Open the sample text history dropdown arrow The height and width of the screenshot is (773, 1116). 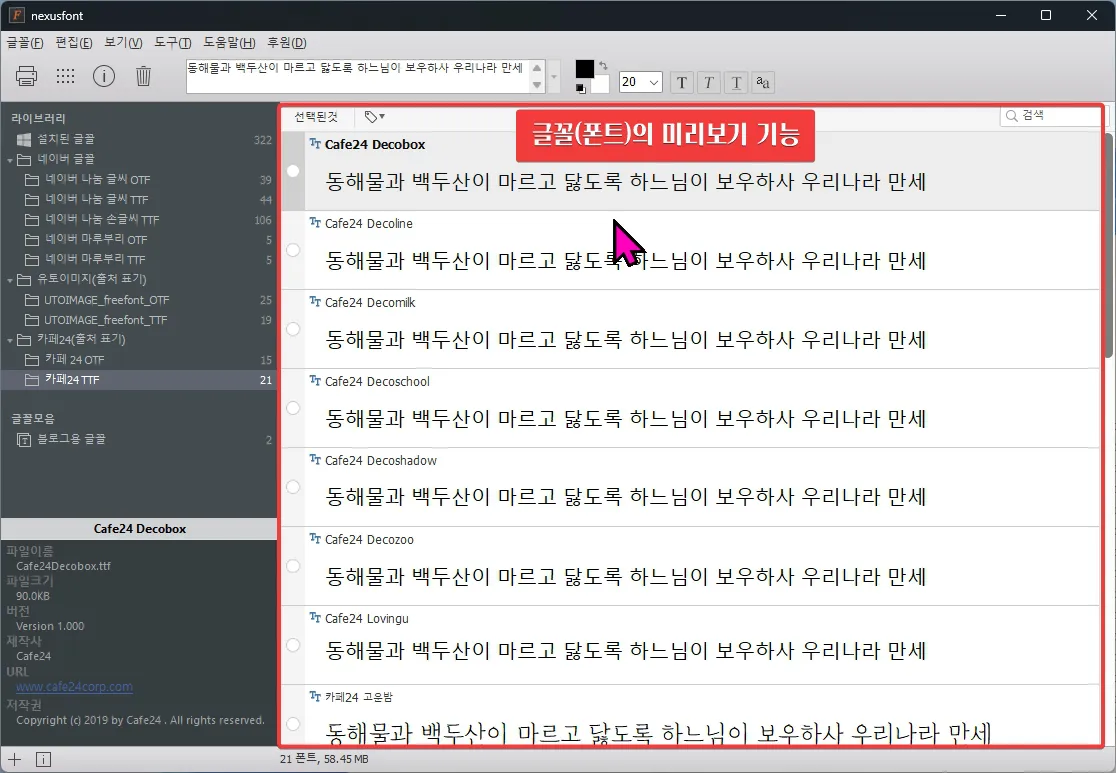tap(554, 76)
